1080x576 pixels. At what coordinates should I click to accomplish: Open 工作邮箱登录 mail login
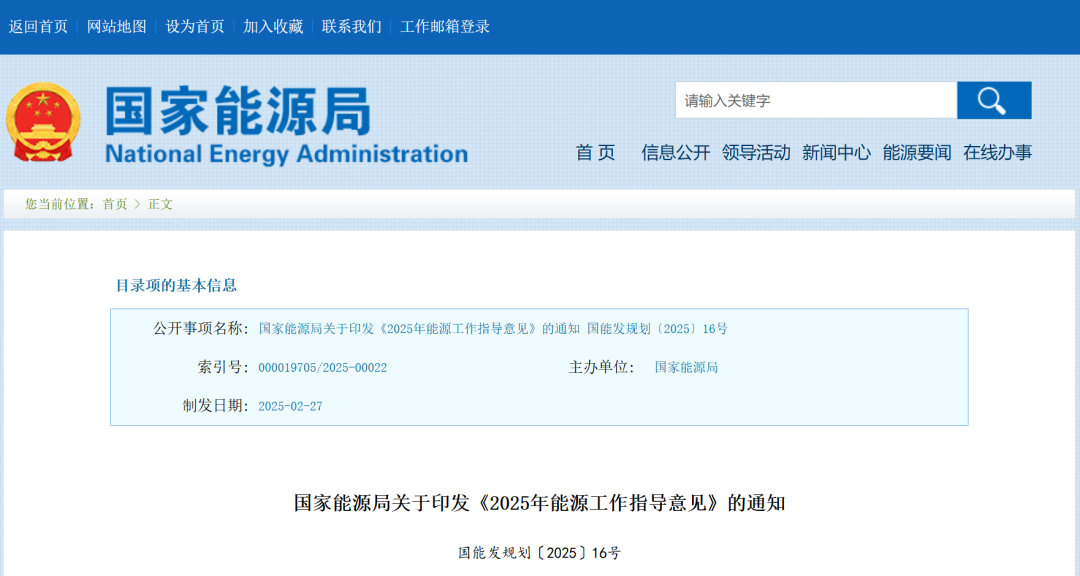pos(444,26)
